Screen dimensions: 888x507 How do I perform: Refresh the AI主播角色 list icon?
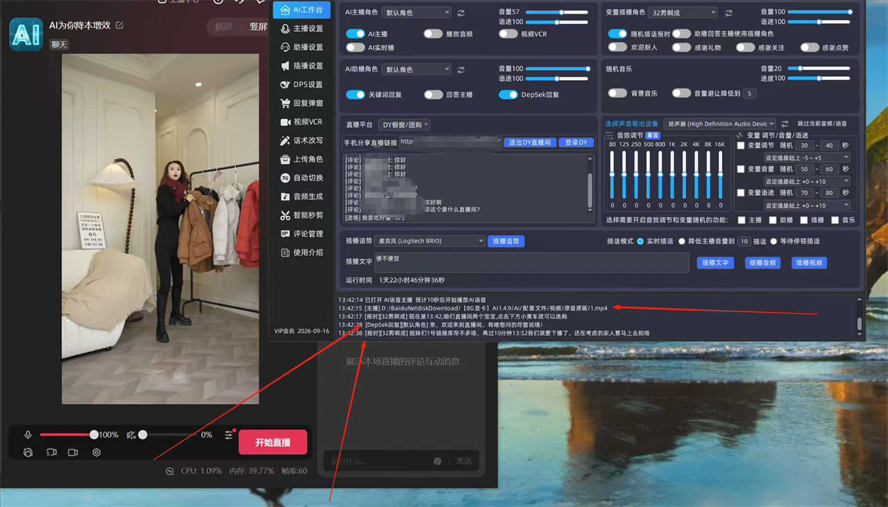(461, 12)
